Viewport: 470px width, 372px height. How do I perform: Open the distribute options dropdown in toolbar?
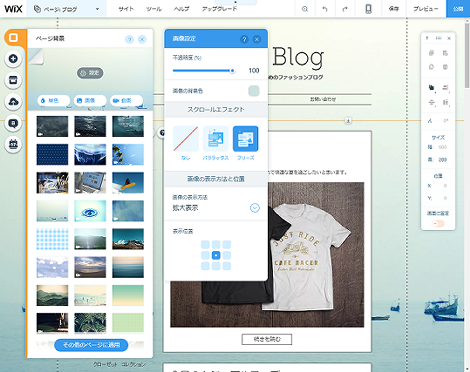[x=432, y=102]
